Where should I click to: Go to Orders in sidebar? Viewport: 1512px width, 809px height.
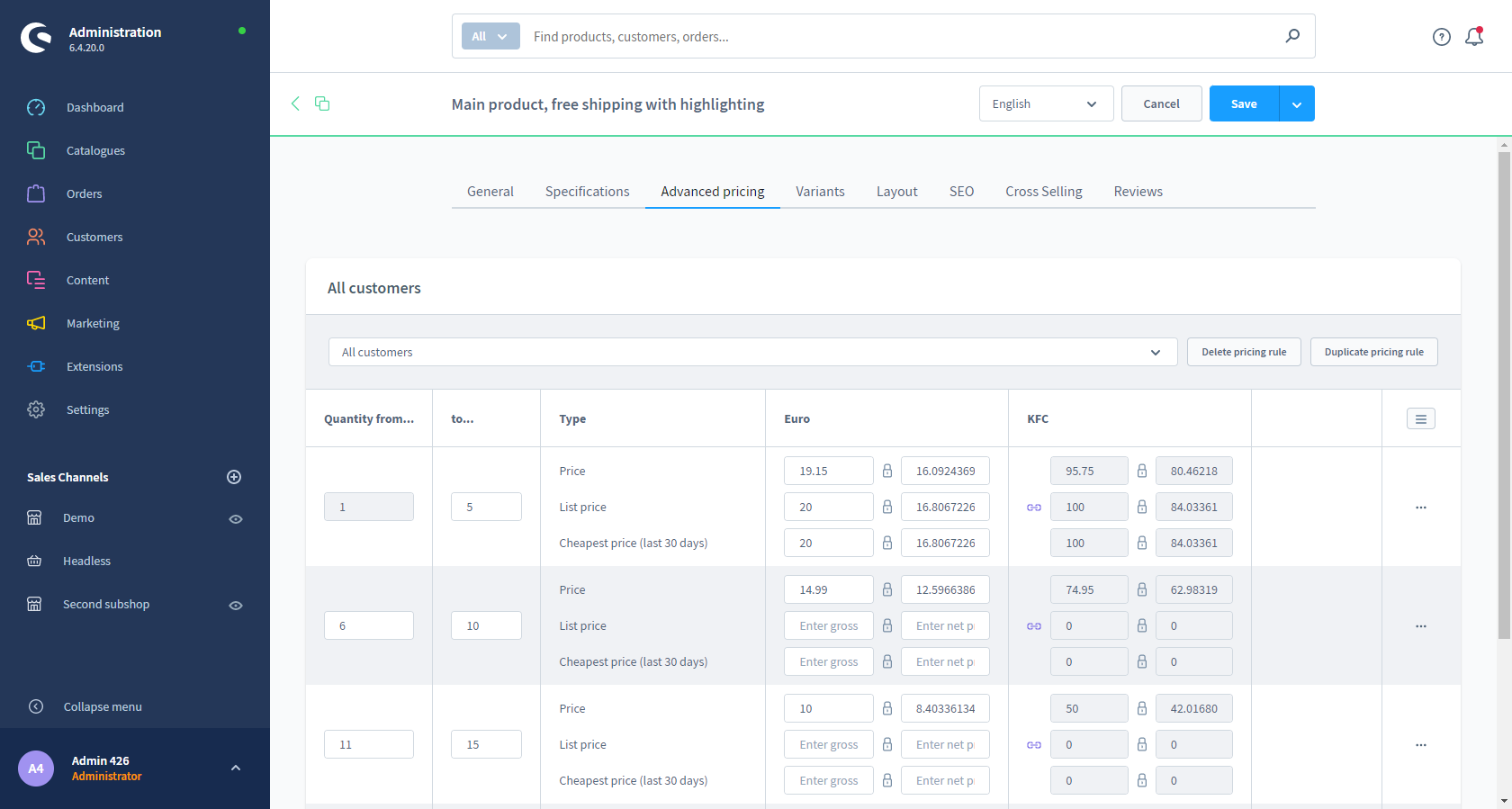coord(84,193)
